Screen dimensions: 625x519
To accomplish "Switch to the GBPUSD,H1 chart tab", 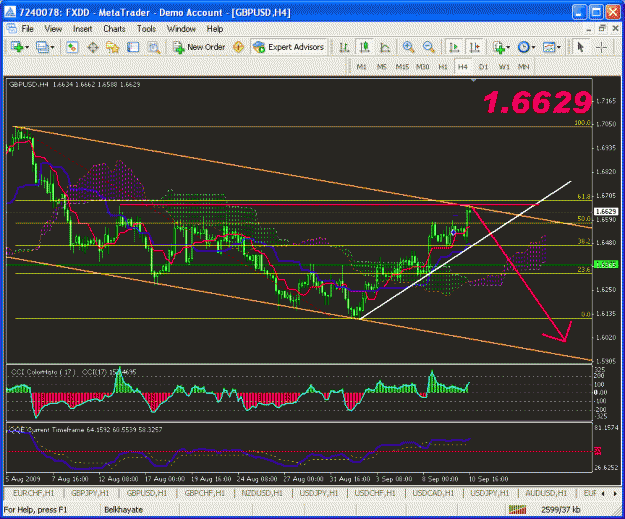I will tap(147, 493).
